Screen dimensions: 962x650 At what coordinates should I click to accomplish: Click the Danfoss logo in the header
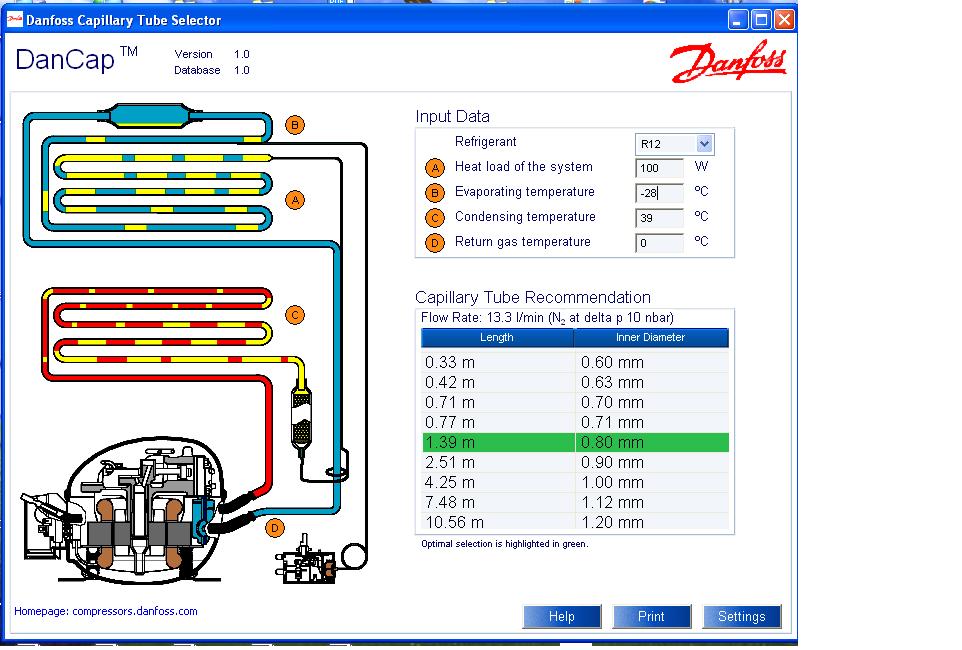728,63
